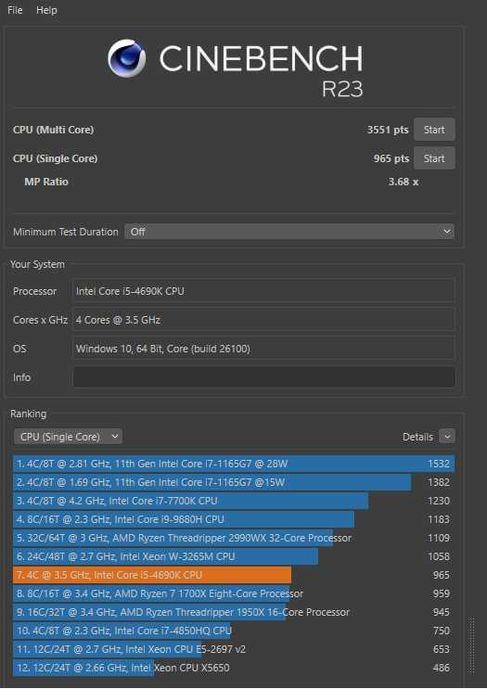This screenshot has width=487, height=699.
Task: Click the 3551 pts multi core score
Action: tap(388, 130)
